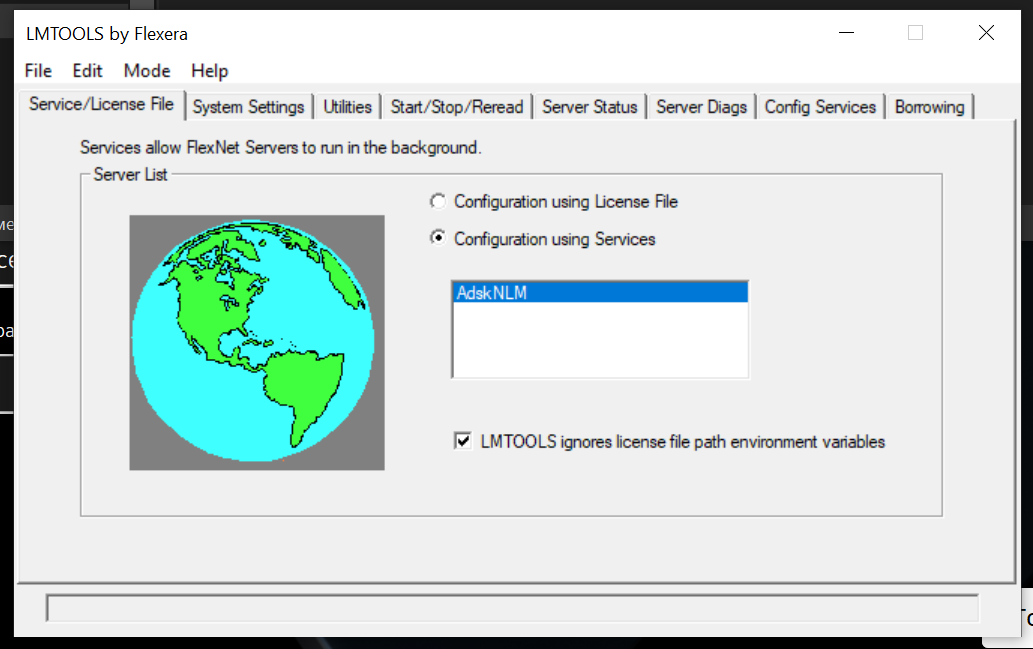The image size is (1033, 649).
Task: Switch to the System Settings tab
Action: (x=248, y=107)
